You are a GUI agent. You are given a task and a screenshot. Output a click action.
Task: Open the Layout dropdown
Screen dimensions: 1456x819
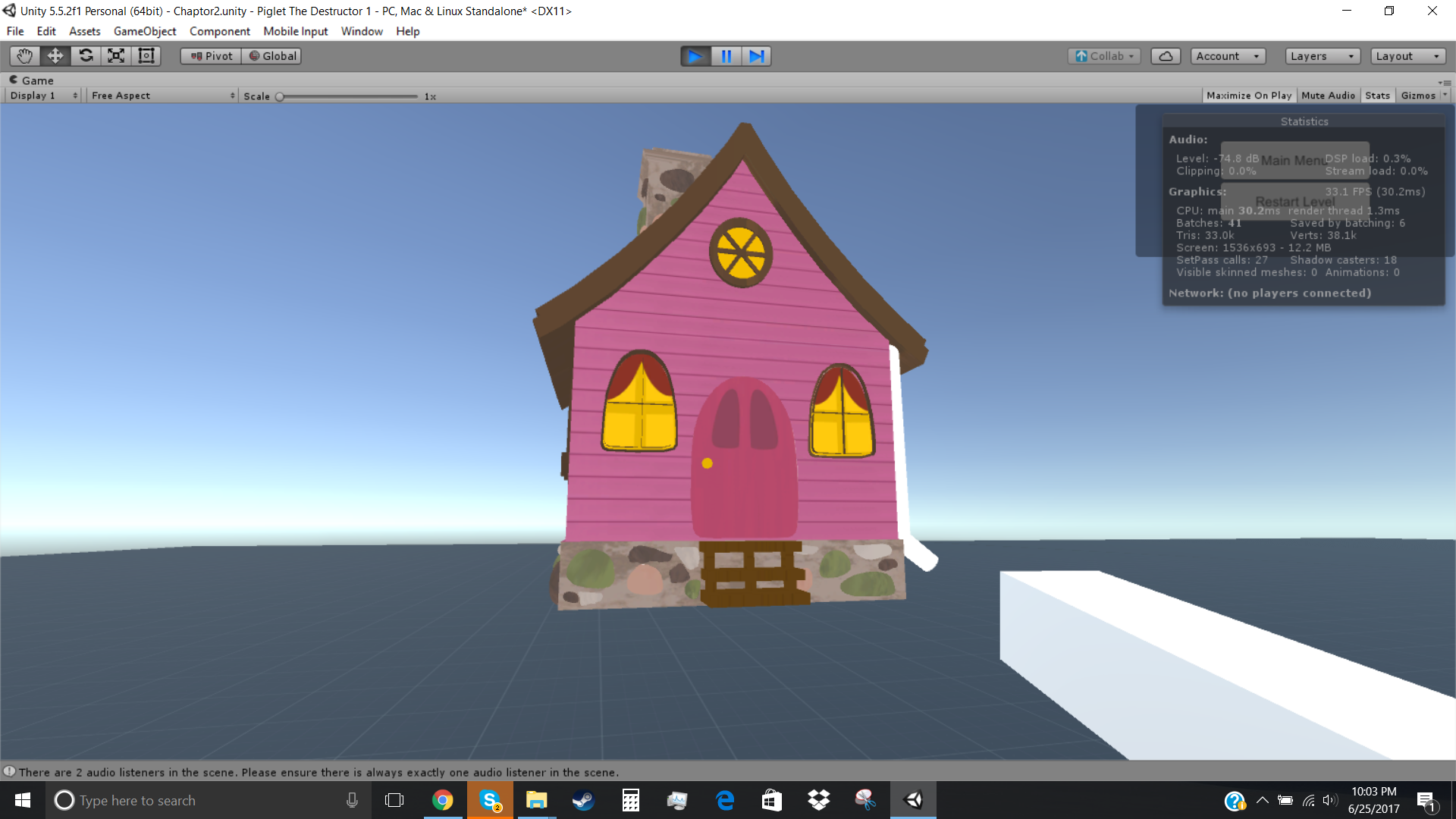(1408, 56)
